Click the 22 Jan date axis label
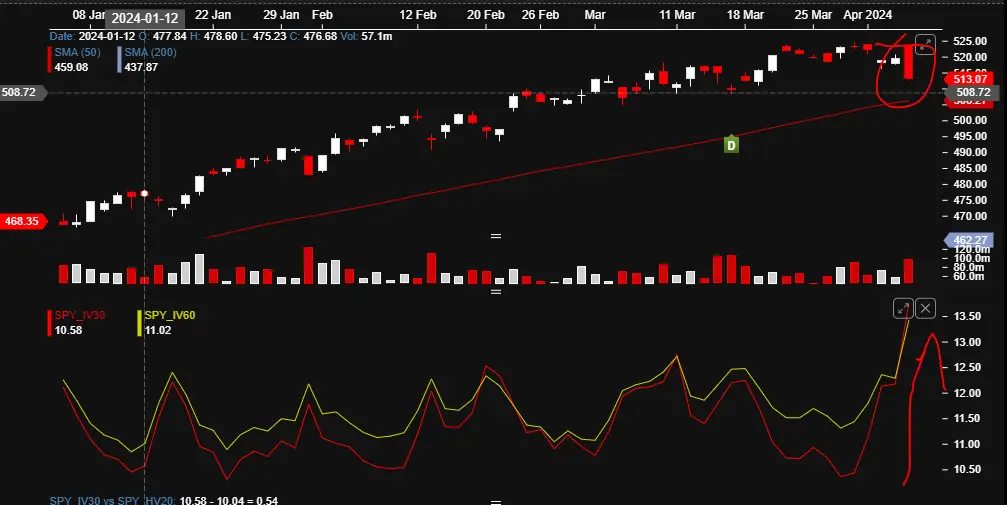 [x=213, y=15]
